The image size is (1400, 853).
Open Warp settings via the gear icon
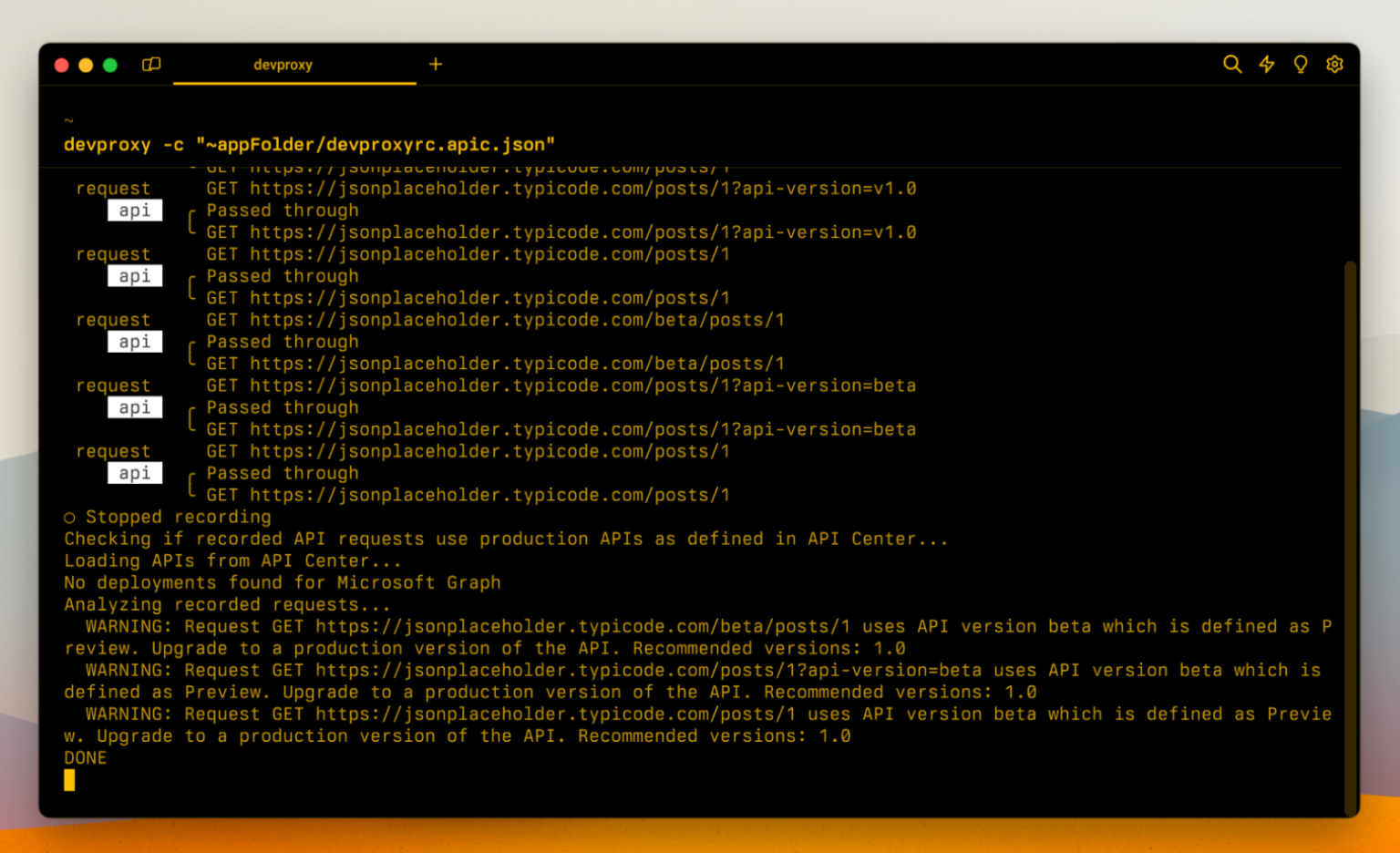point(1334,64)
